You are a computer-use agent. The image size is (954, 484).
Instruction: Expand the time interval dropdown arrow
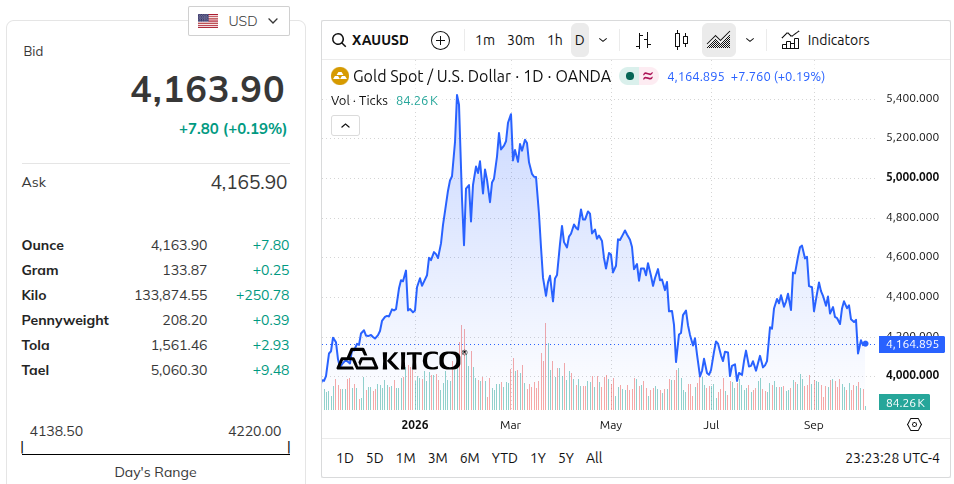(603, 41)
